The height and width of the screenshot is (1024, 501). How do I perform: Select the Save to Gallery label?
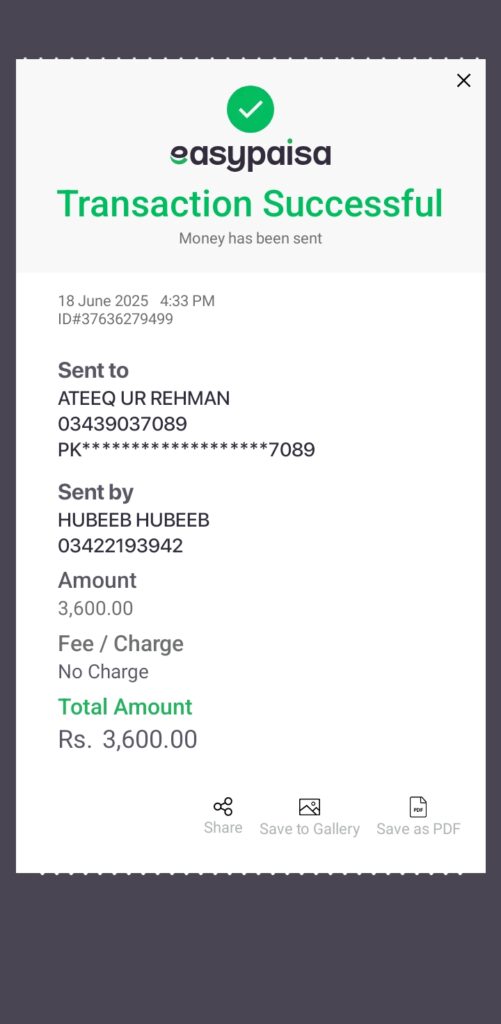[x=310, y=829]
